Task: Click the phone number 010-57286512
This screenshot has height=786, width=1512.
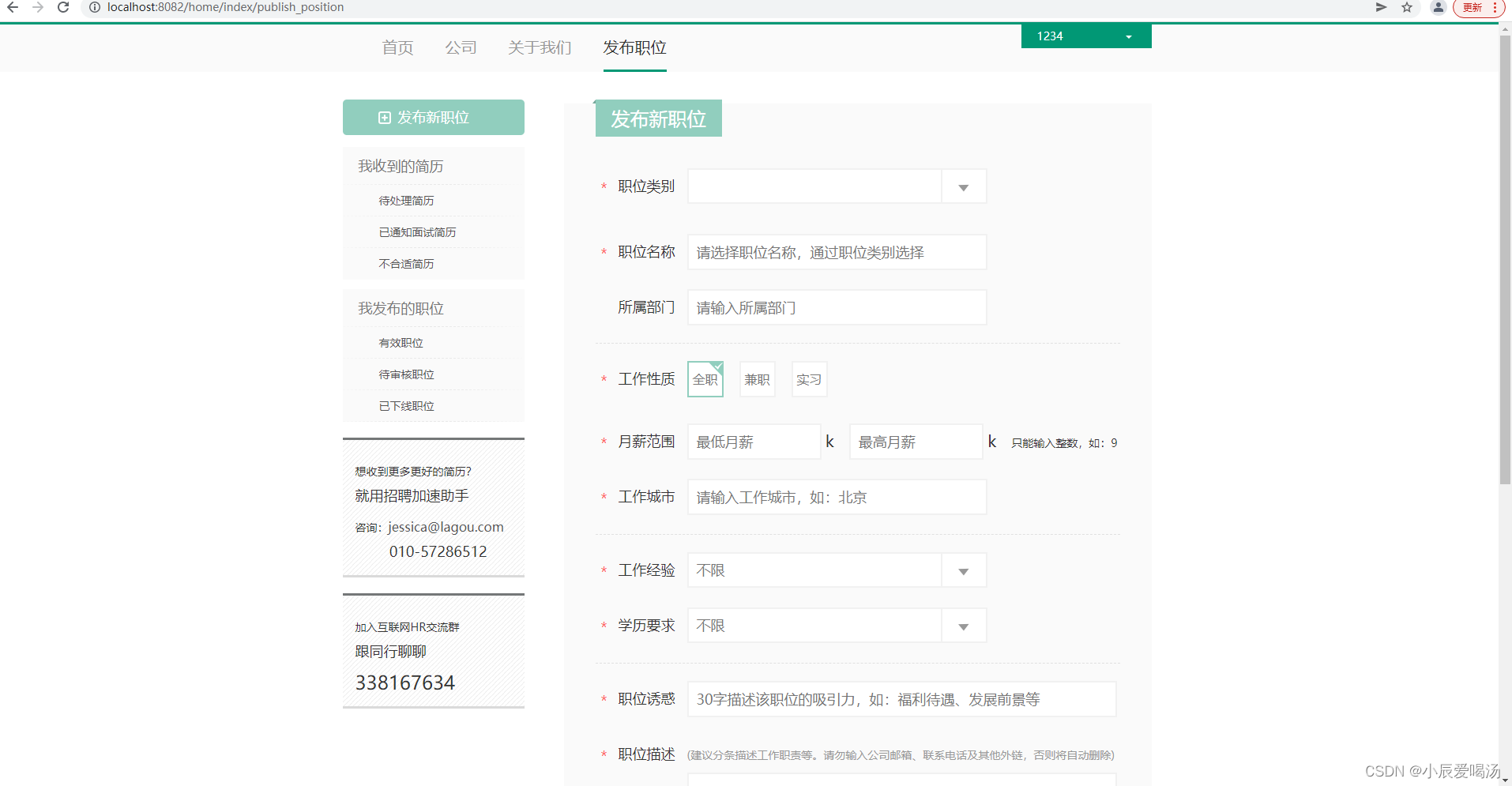Action: click(x=438, y=551)
